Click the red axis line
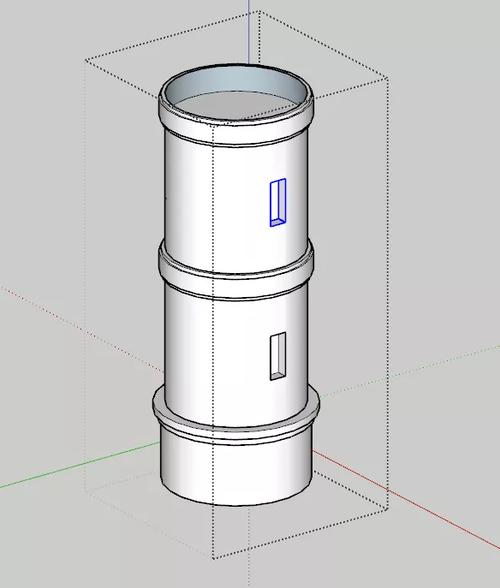This screenshot has width=500, height=588. point(405,499)
